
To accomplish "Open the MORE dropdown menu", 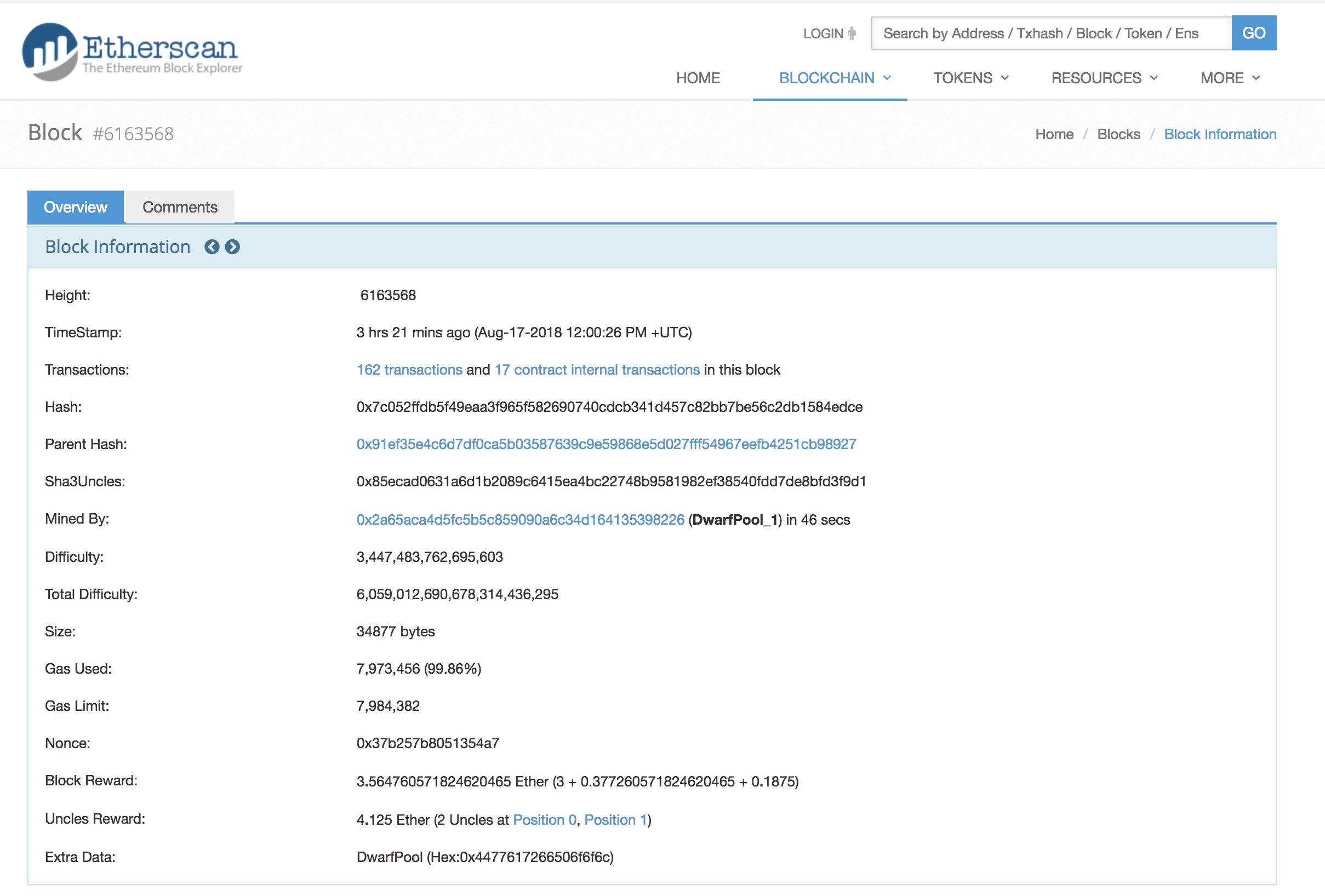I will (1230, 78).
